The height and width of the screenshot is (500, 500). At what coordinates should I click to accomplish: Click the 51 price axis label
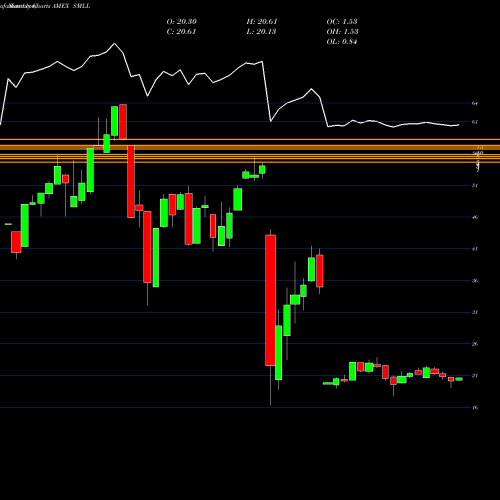pyautogui.click(x=475, y=185)
